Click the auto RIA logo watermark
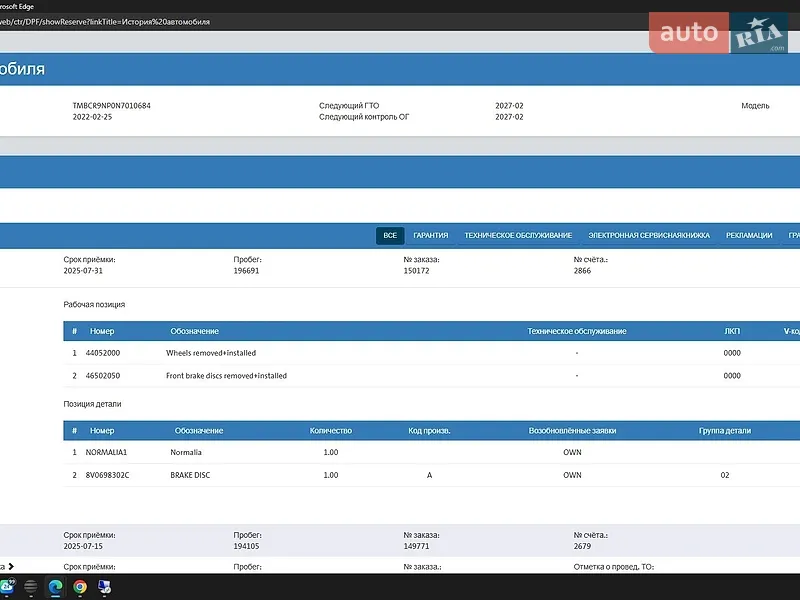 coord(718,33)
